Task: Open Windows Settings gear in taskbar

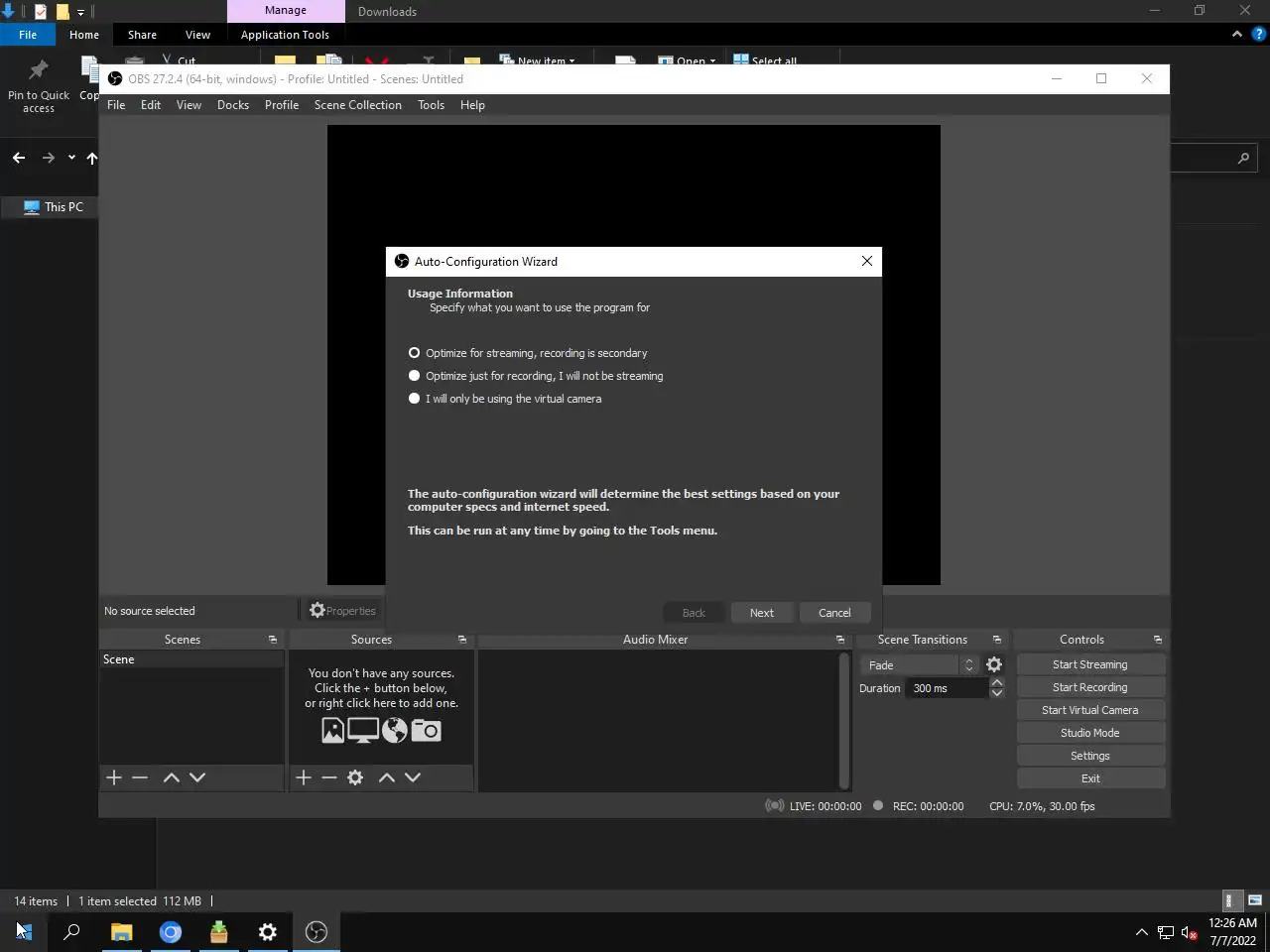Action: coord(268,932)
